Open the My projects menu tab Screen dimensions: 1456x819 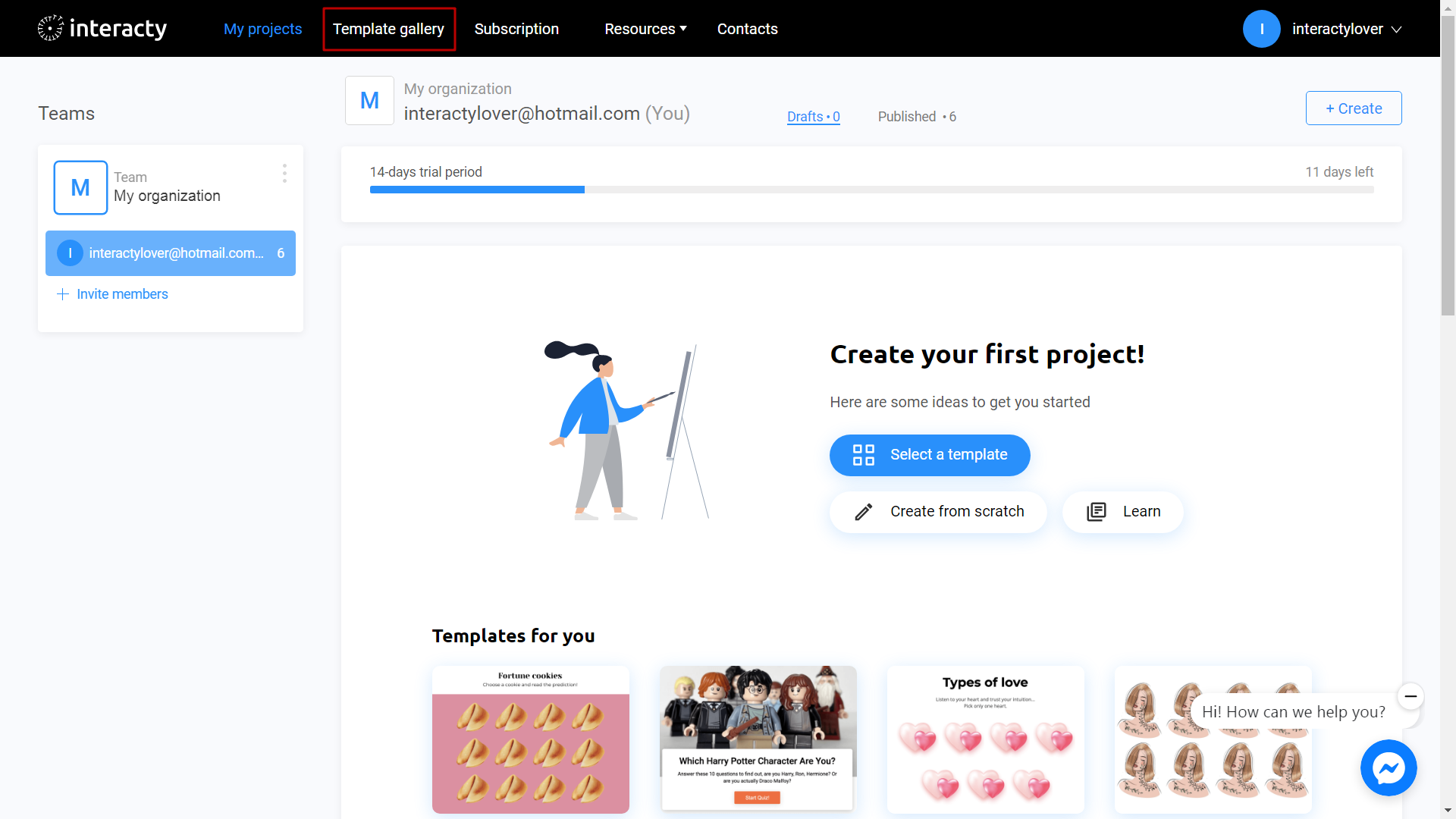tap(262, 28)
